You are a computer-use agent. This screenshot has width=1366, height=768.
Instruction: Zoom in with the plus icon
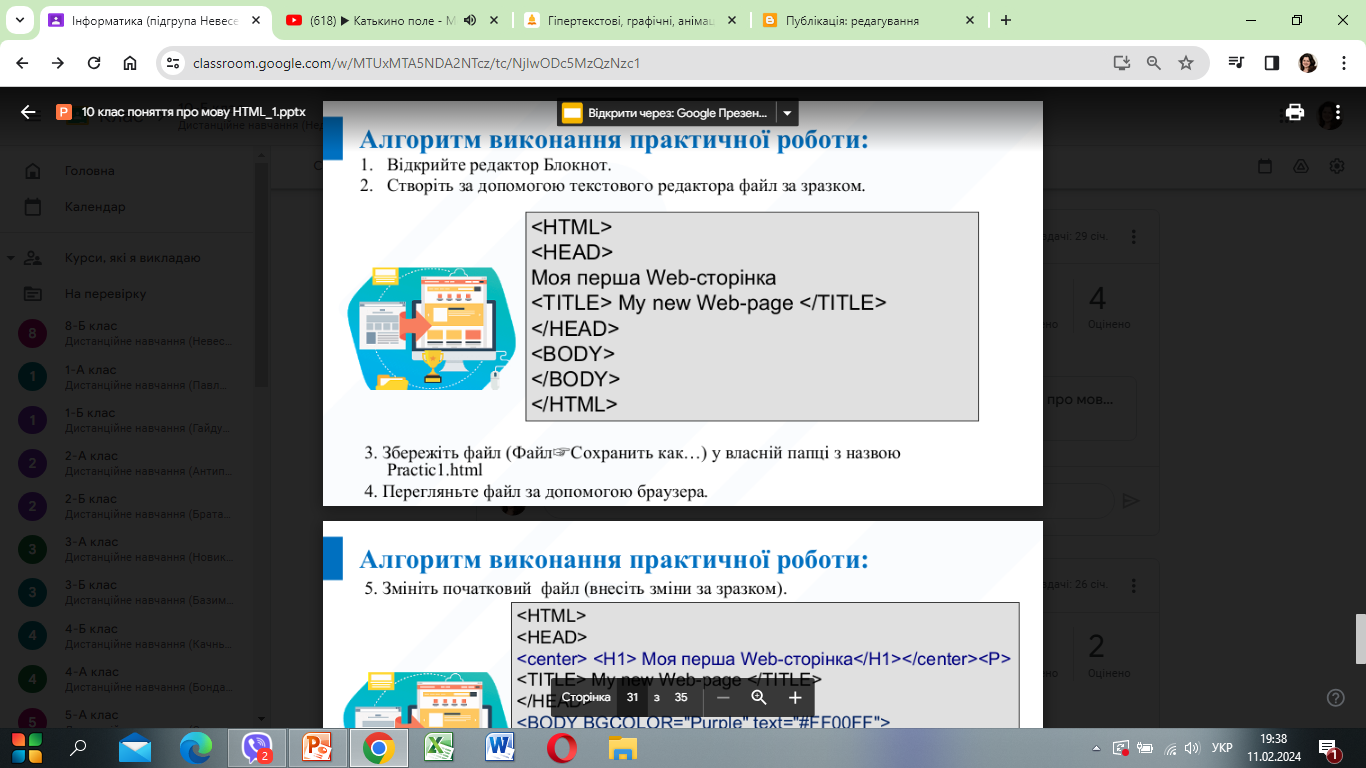(x=795, y=698)
